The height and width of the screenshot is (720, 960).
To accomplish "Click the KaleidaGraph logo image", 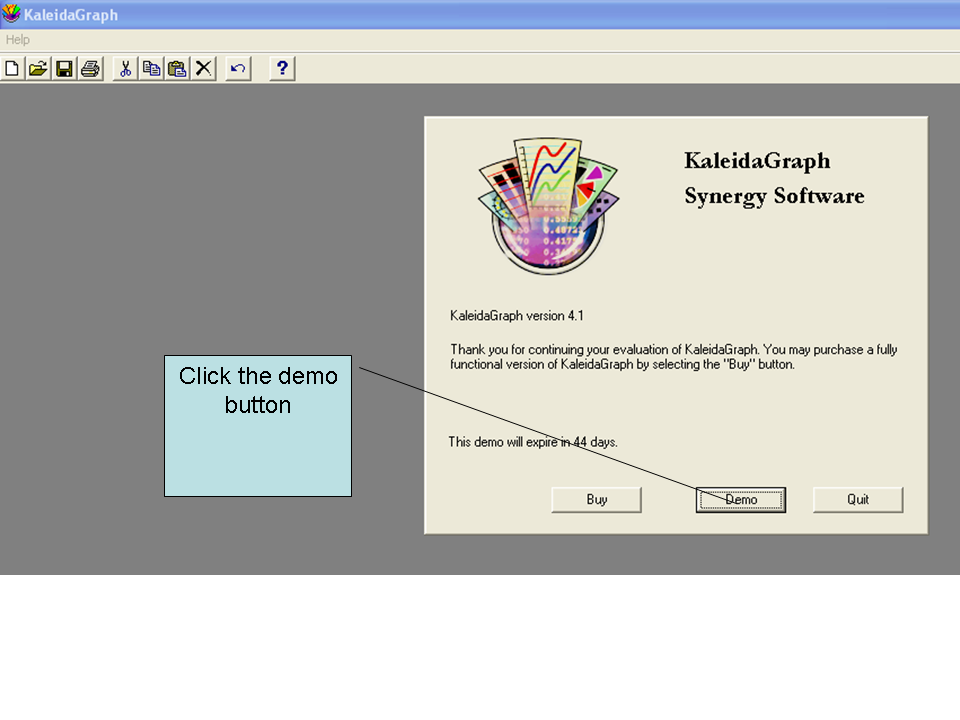I will (548, 206).
